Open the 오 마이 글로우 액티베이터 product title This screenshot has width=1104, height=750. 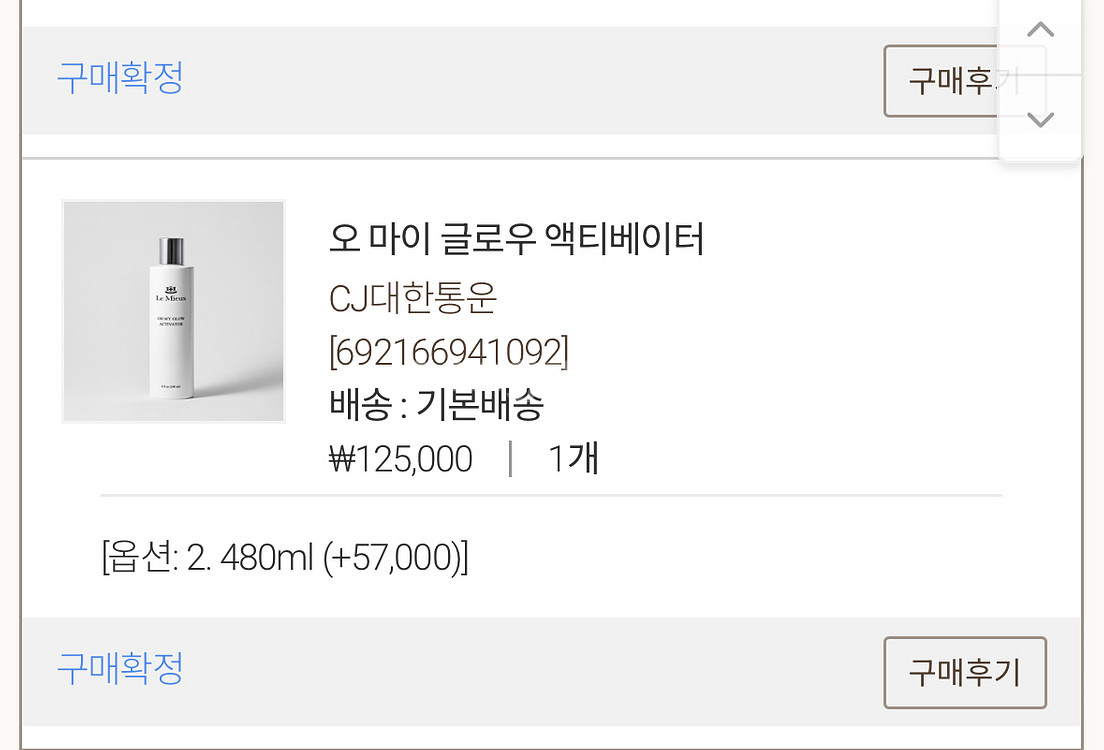pos(516,240)
